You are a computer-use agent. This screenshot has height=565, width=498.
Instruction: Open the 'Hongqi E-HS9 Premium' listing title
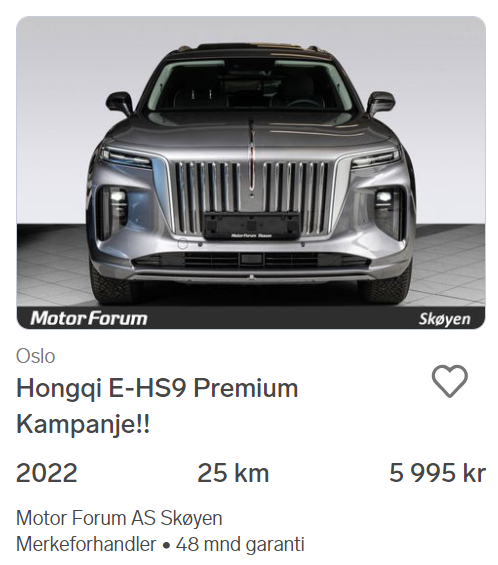pyautogui.click(x=157, y=388)
